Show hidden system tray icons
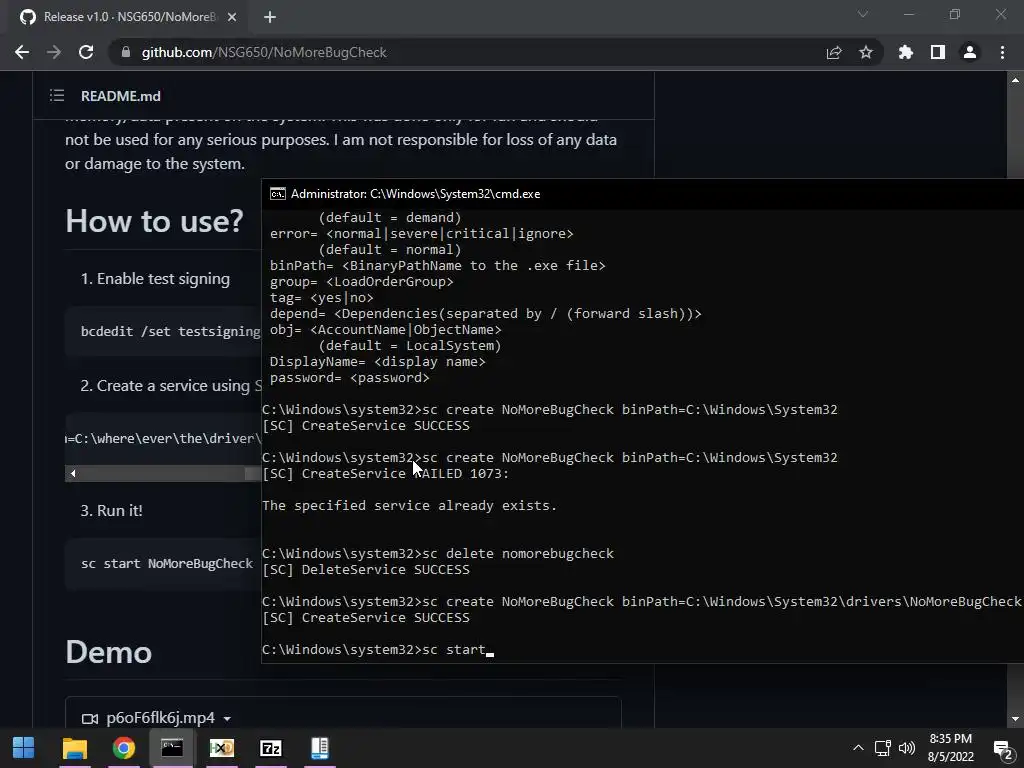 click(858, 748)
